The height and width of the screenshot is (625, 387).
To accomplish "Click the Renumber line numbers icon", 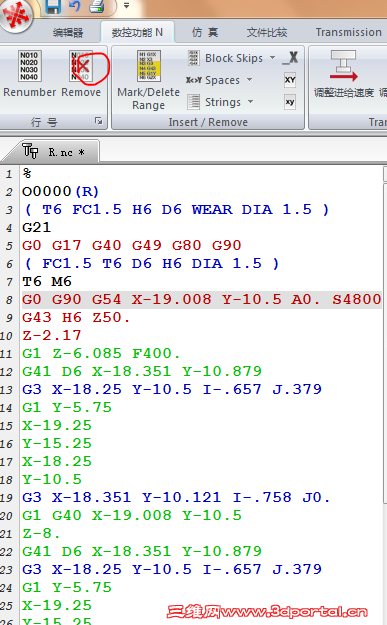I will click(29, 66).
